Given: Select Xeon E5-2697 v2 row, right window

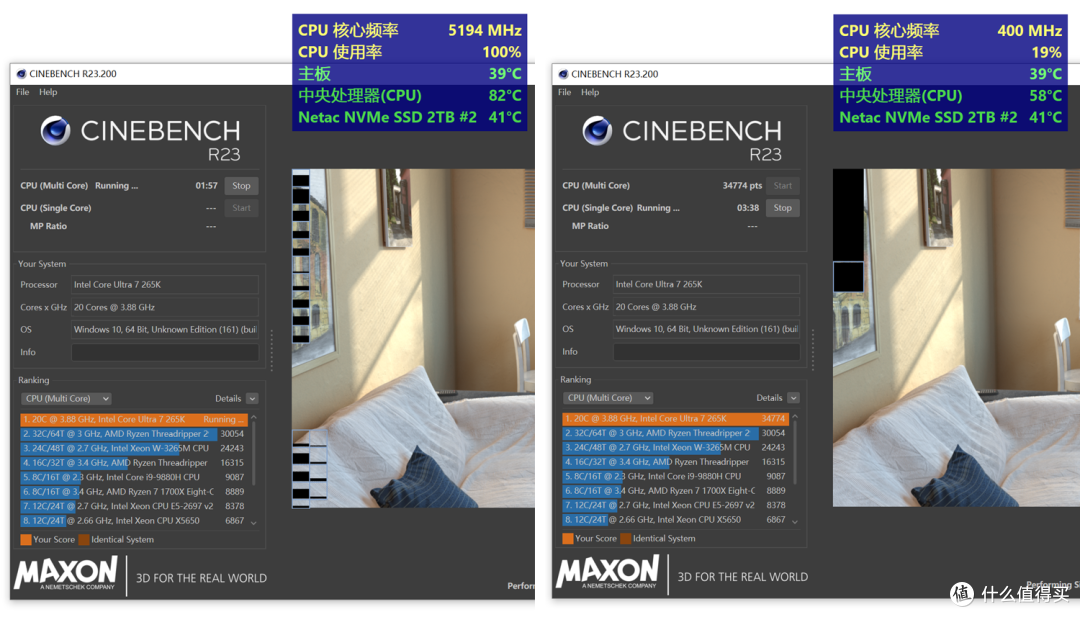Looking at the screenshot, I should point(676,505).
